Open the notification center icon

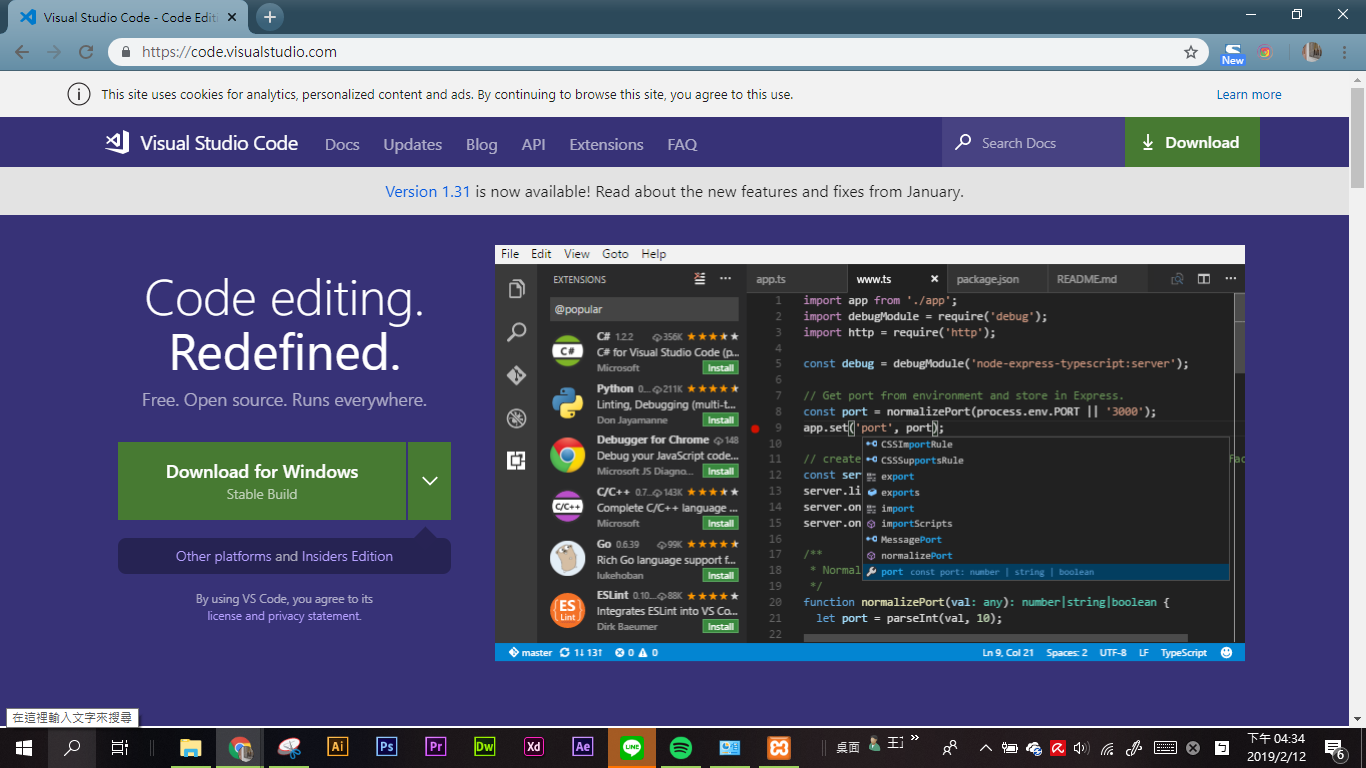[1334, 748]
